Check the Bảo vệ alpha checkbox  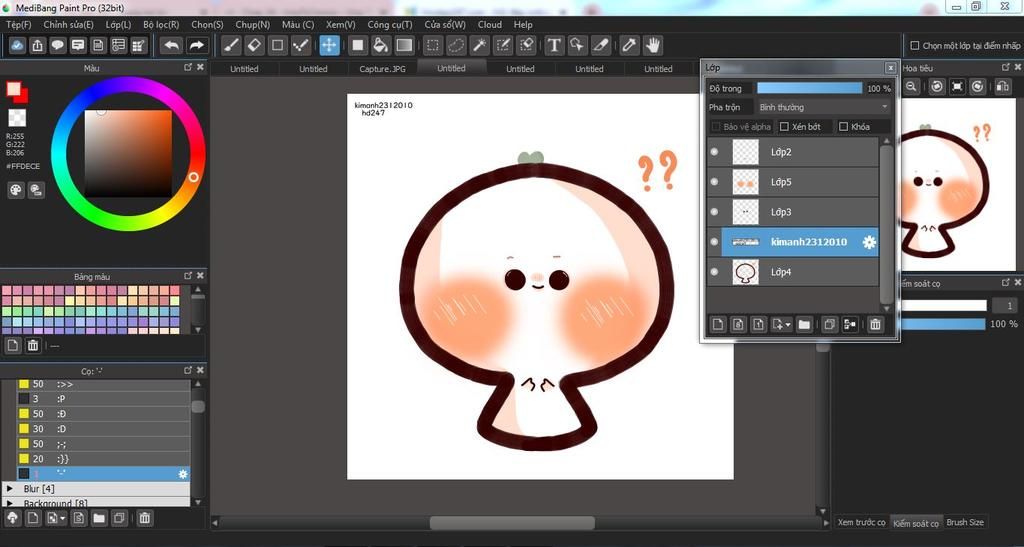click(716, 127)
